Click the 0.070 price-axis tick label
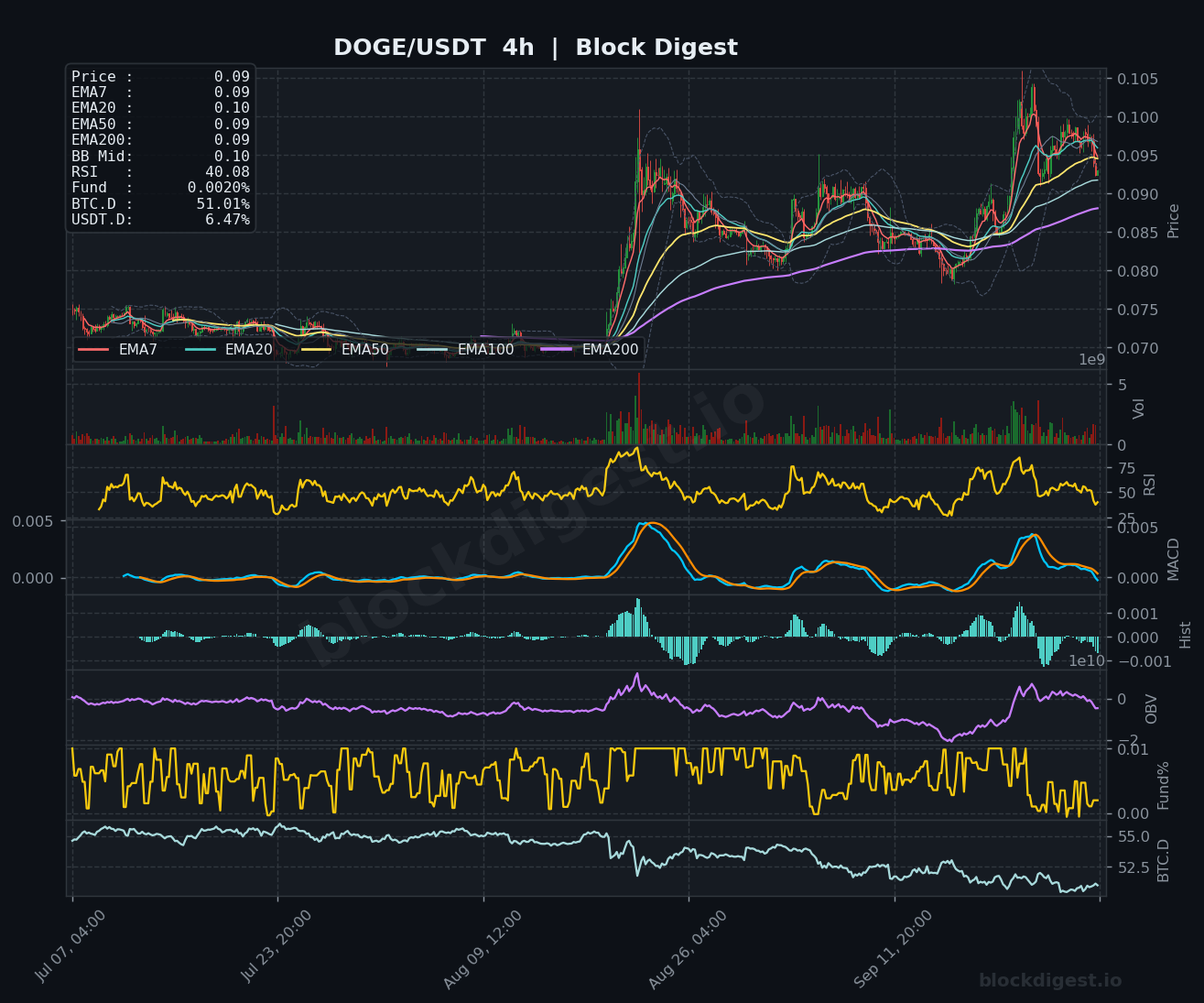 1137,348
